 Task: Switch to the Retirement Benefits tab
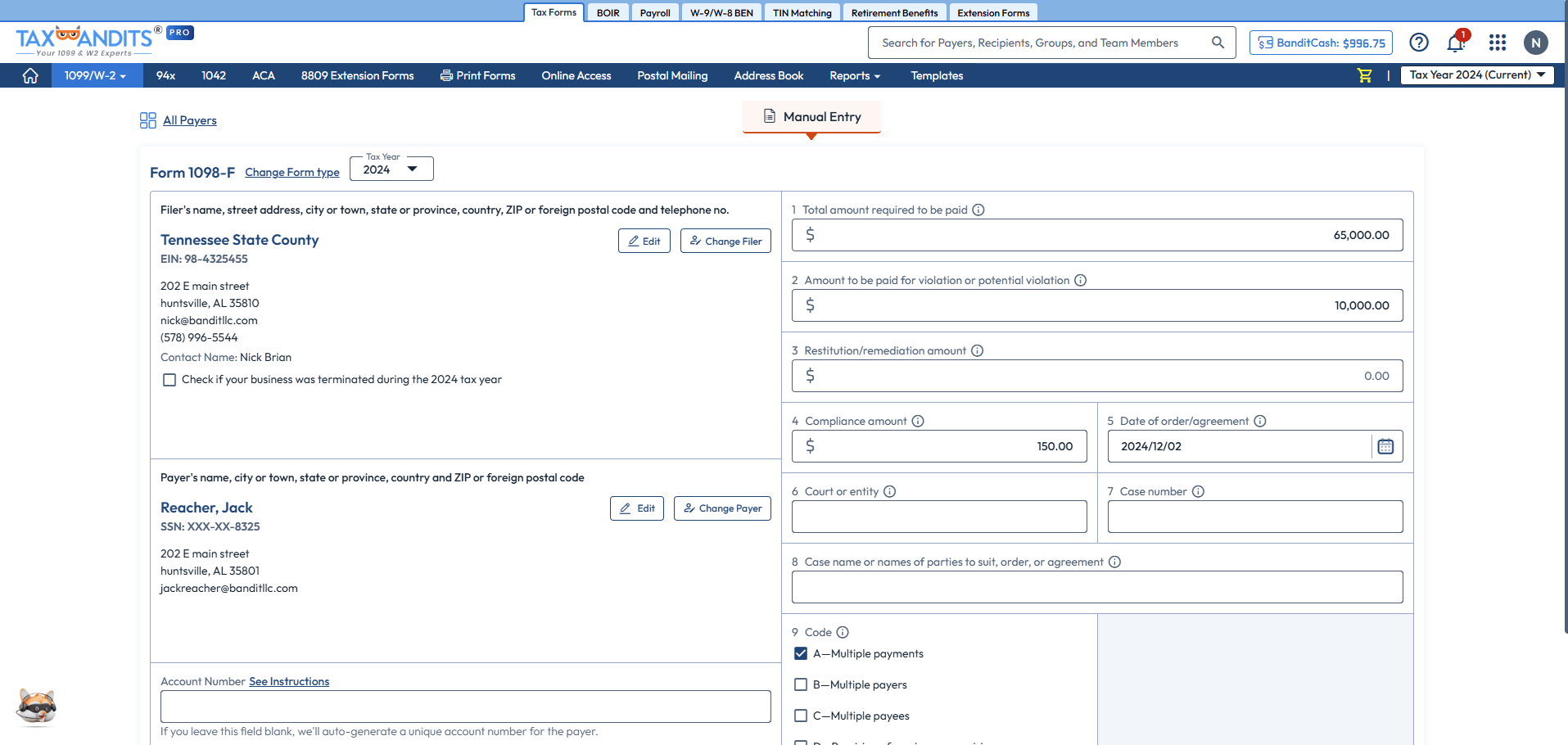894,13
